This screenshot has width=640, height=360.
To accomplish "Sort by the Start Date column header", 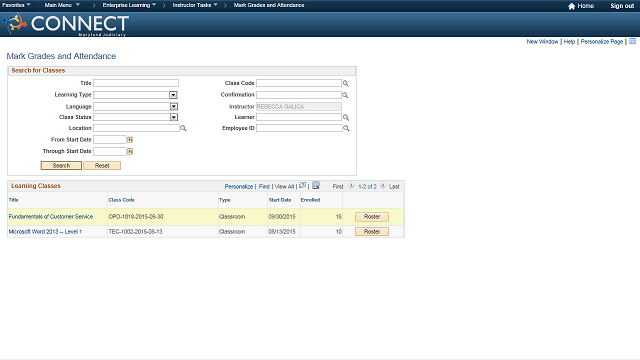I will (280, 200).
